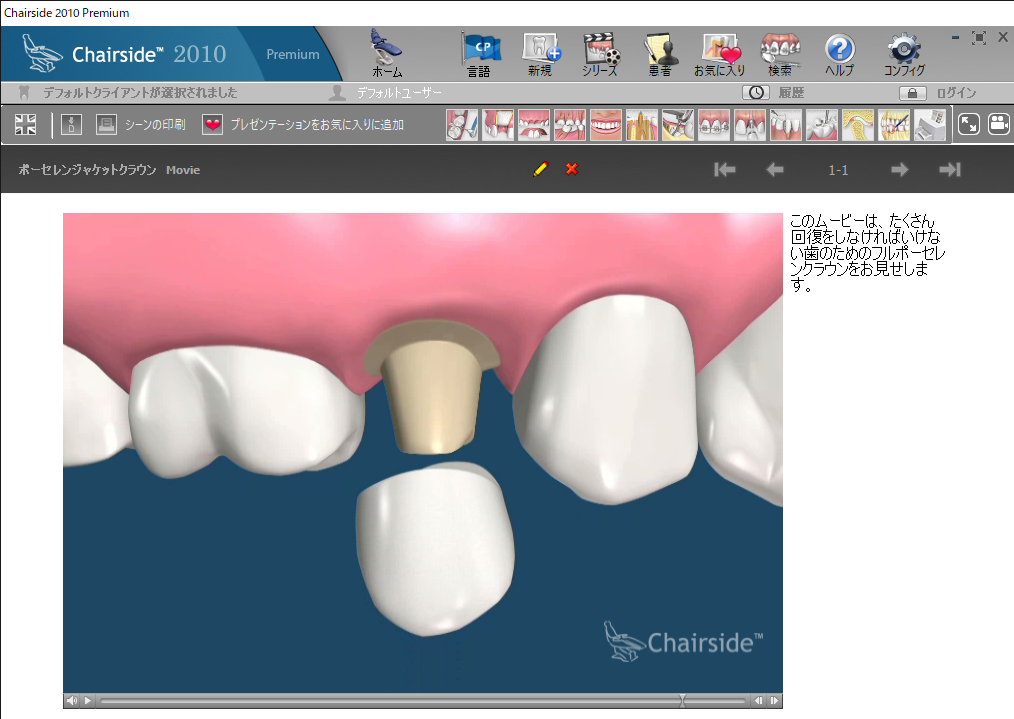This screenshot has height=719, width=1014.
Task: Click the heart icon to add favorite
Action: (x=212, y=124)
